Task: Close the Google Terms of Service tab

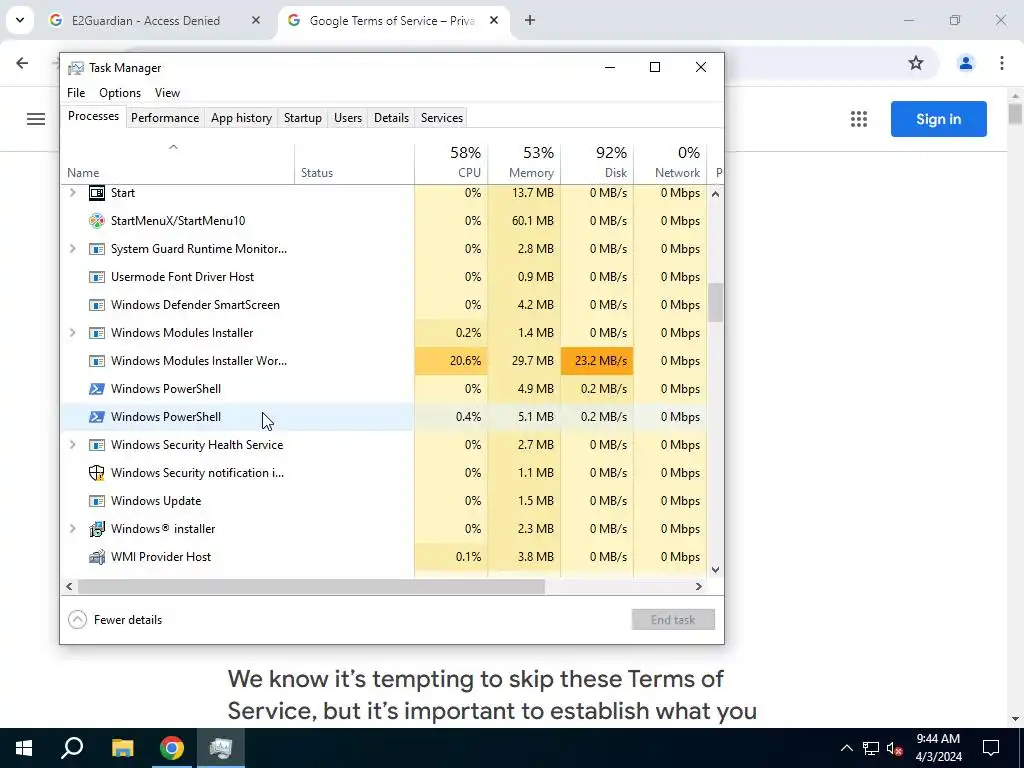Action: click(494, 20)
